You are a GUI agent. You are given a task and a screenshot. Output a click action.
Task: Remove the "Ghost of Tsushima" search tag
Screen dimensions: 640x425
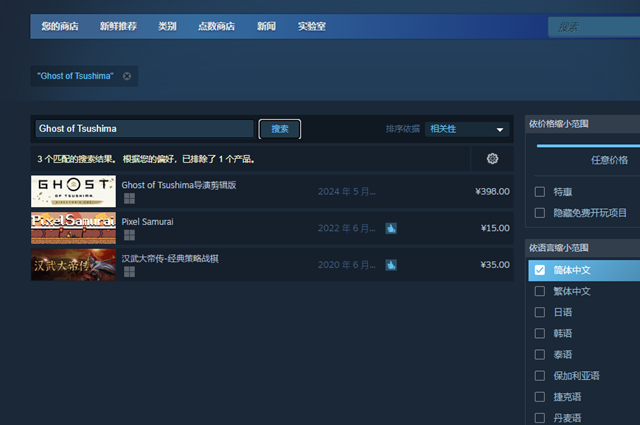click(127, 76)
